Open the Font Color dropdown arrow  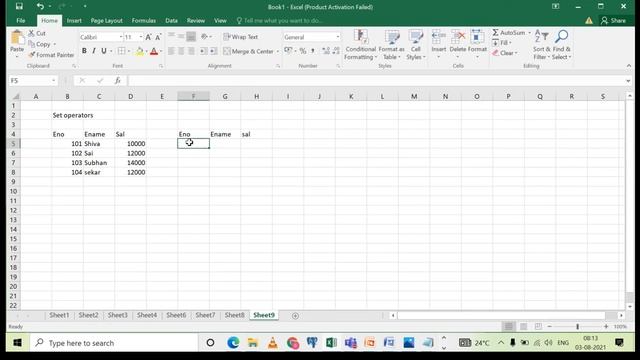click(161, 51)
